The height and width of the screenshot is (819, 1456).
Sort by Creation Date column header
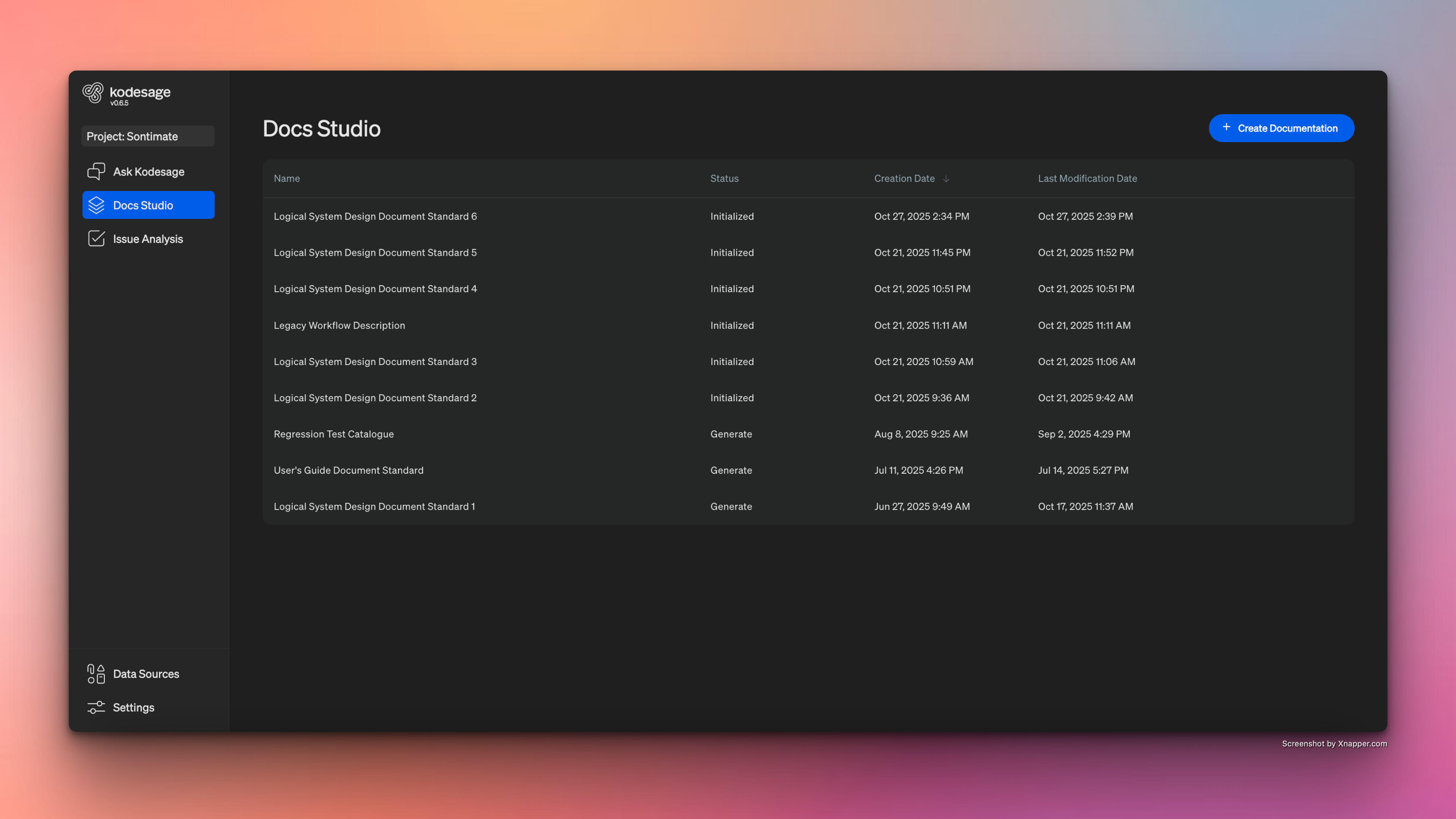pos(904,179)
